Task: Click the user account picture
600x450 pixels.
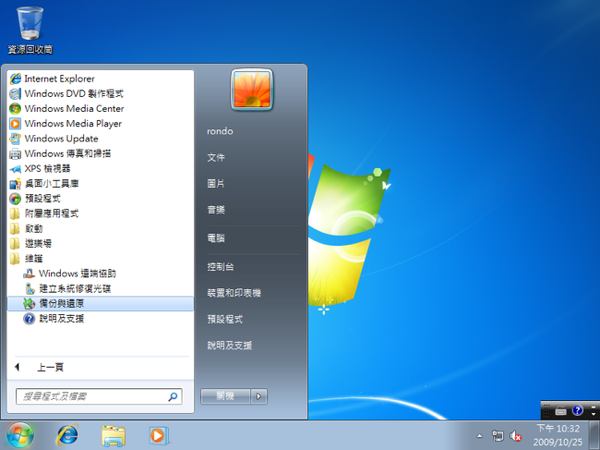Action: coord(252,90)
